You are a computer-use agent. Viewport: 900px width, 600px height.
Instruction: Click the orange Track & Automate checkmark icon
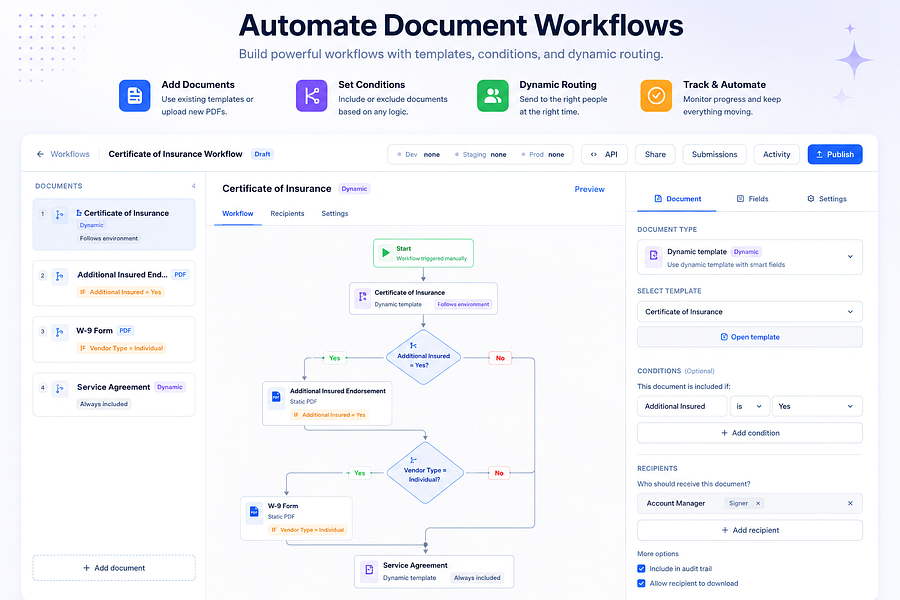point(656,95)
